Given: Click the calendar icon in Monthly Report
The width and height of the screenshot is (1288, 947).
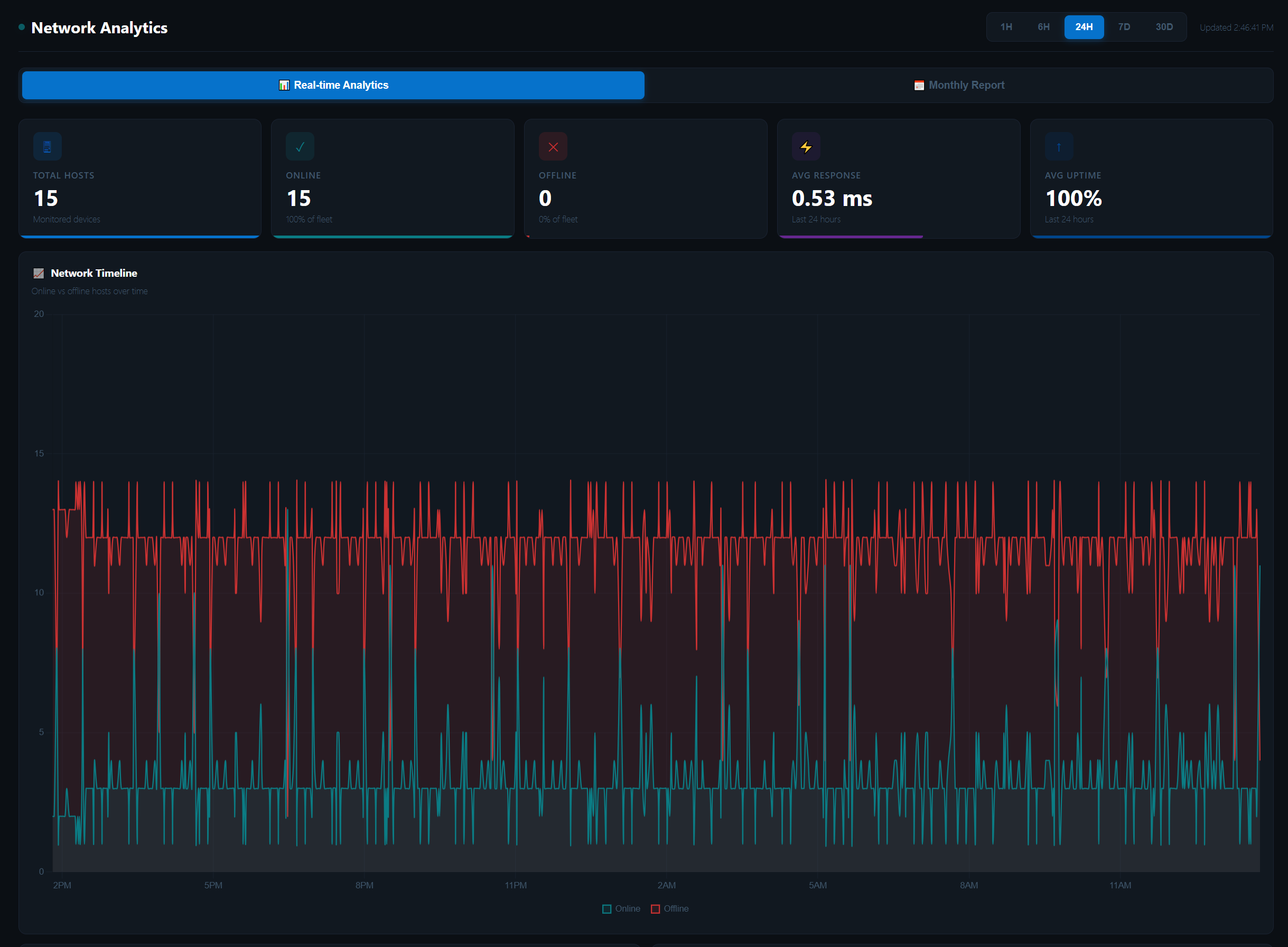Looking at the screenshot, I should coord(919,86).
